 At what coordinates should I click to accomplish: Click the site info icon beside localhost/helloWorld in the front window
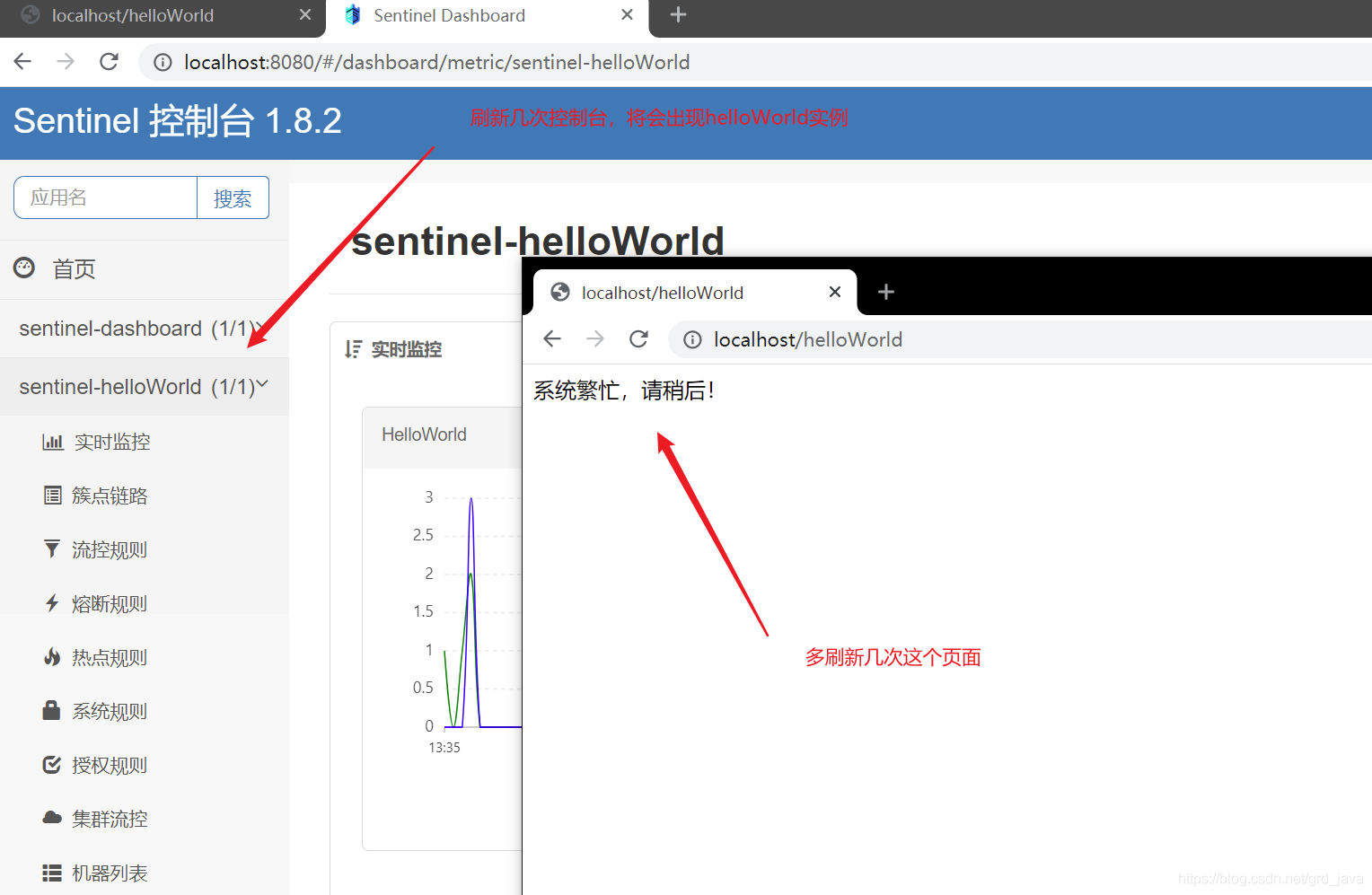click(692, 339)
